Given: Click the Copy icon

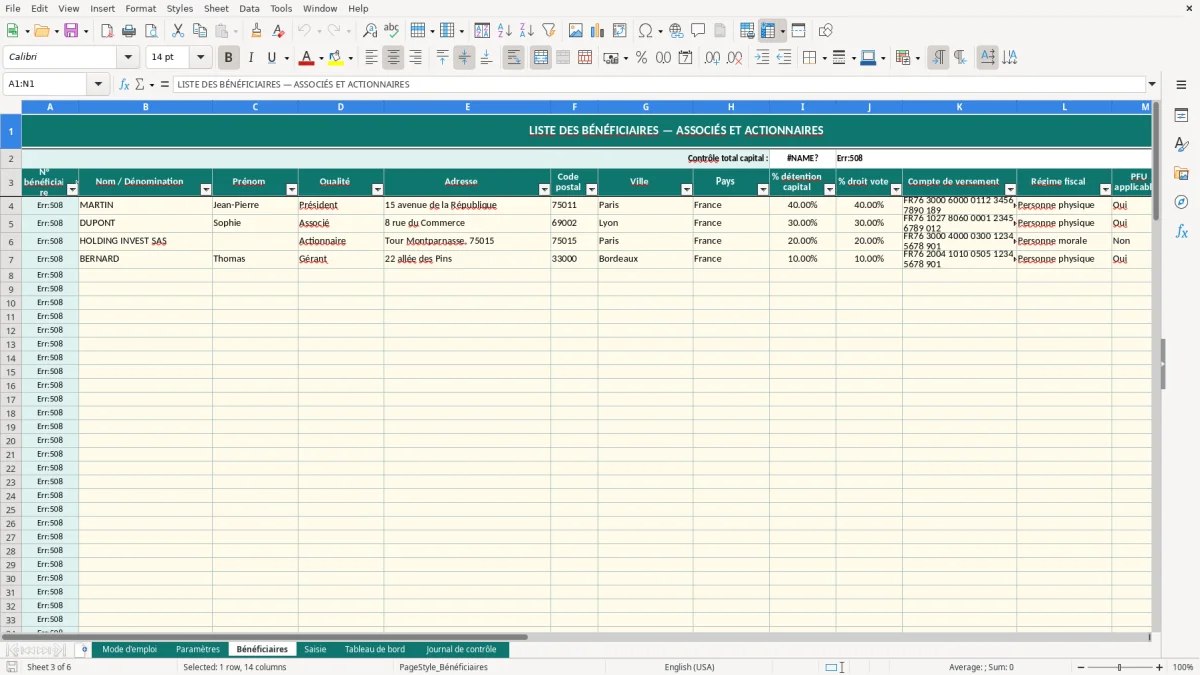Looking at the screenshot, I should [x=199, y=31].
